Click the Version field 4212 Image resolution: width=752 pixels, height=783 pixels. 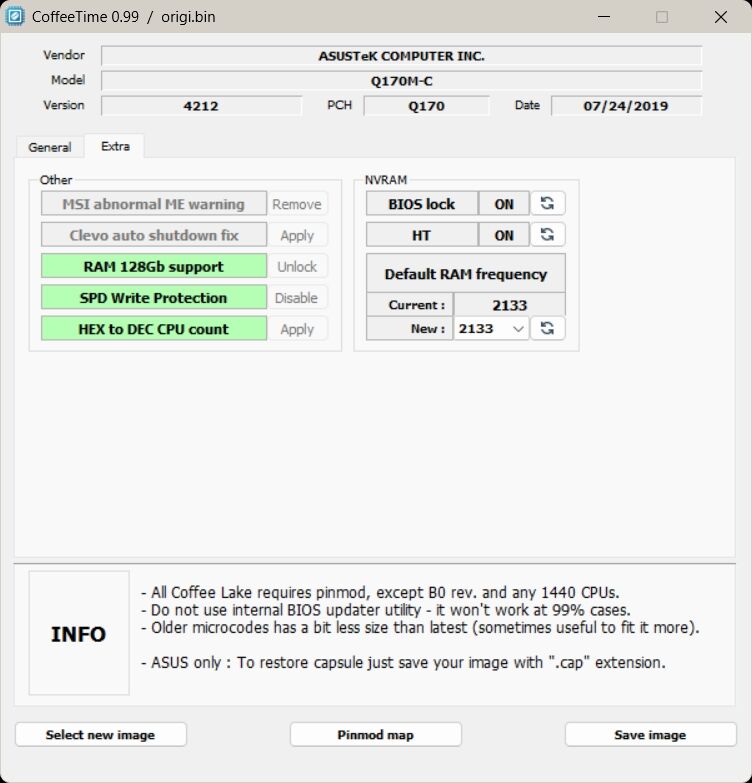pos(201,105)
